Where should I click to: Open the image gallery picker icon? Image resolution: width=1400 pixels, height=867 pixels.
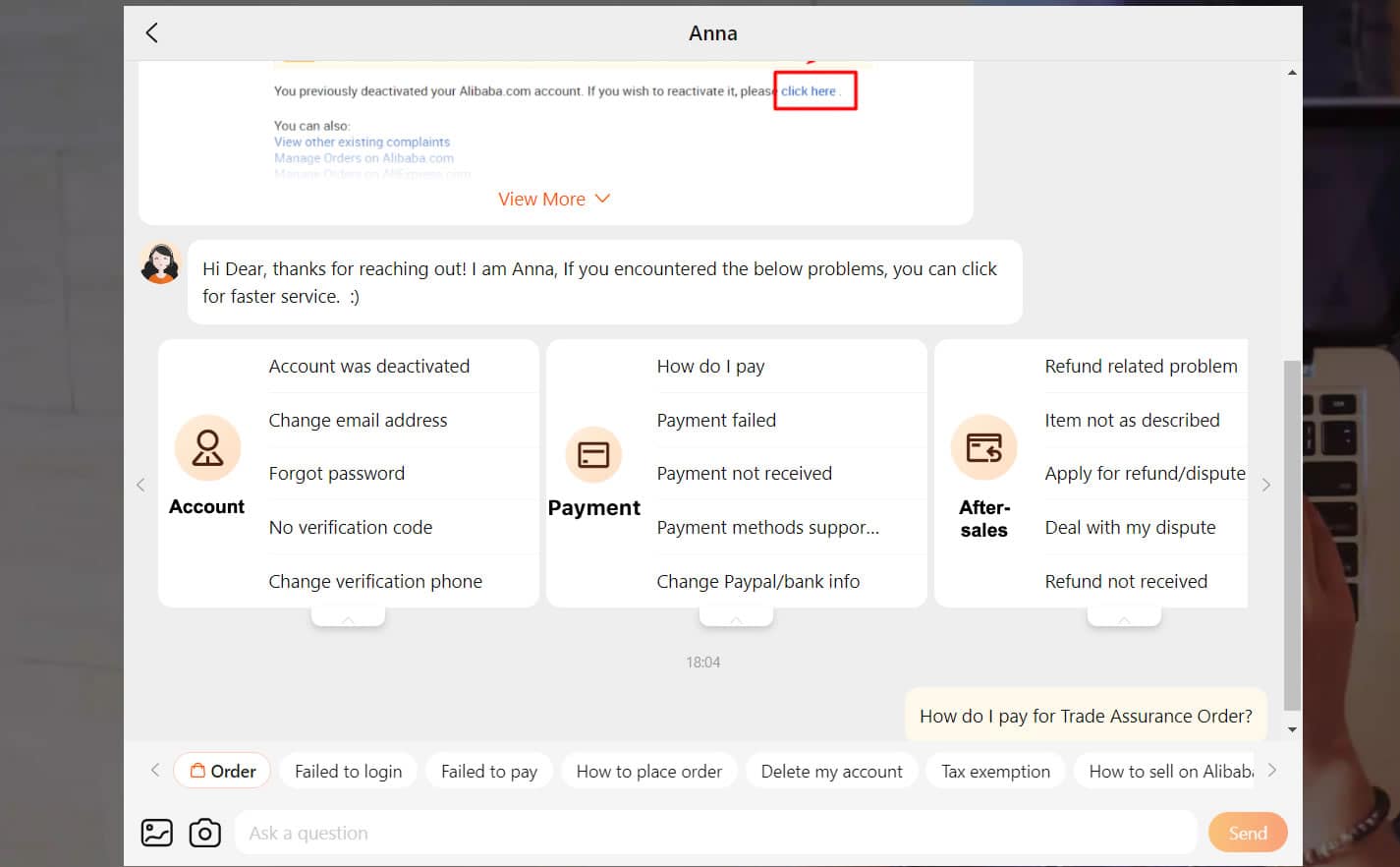coord(156,832)
